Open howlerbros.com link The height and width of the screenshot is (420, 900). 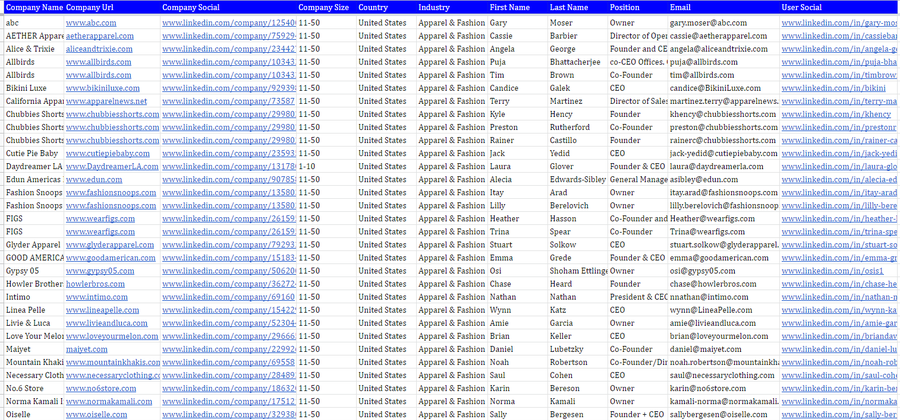point(95,284)
